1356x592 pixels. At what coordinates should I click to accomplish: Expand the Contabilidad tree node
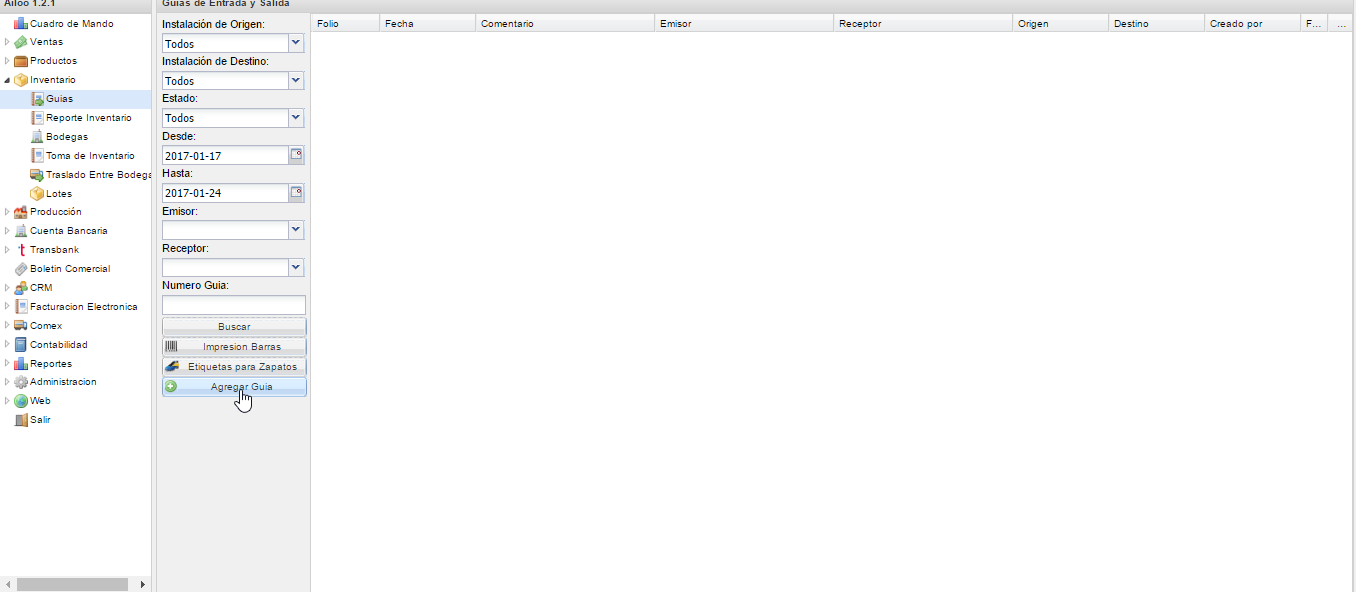[x=7, y=345]
